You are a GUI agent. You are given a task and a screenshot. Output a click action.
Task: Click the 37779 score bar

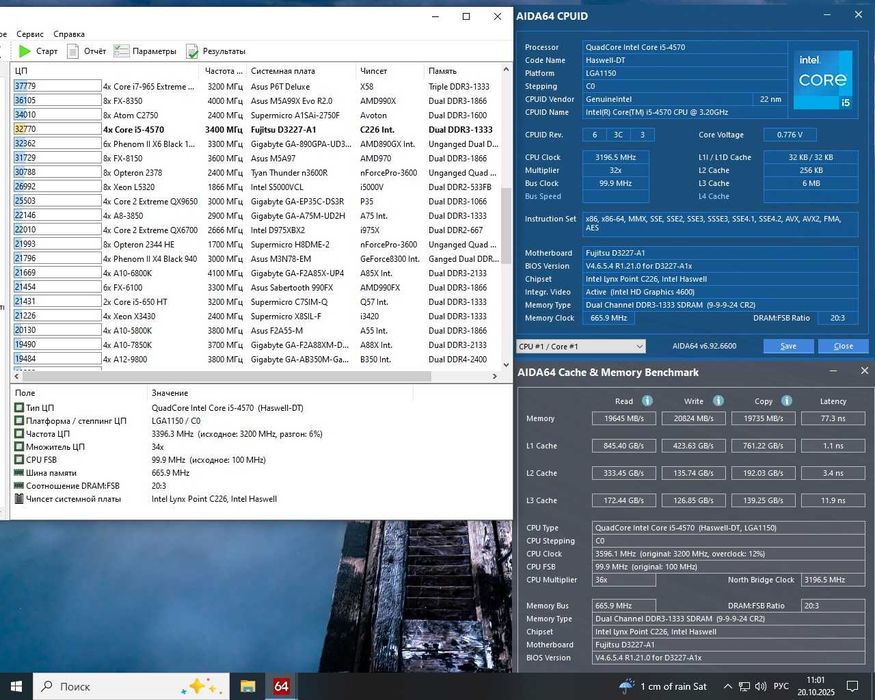(57, 86)
